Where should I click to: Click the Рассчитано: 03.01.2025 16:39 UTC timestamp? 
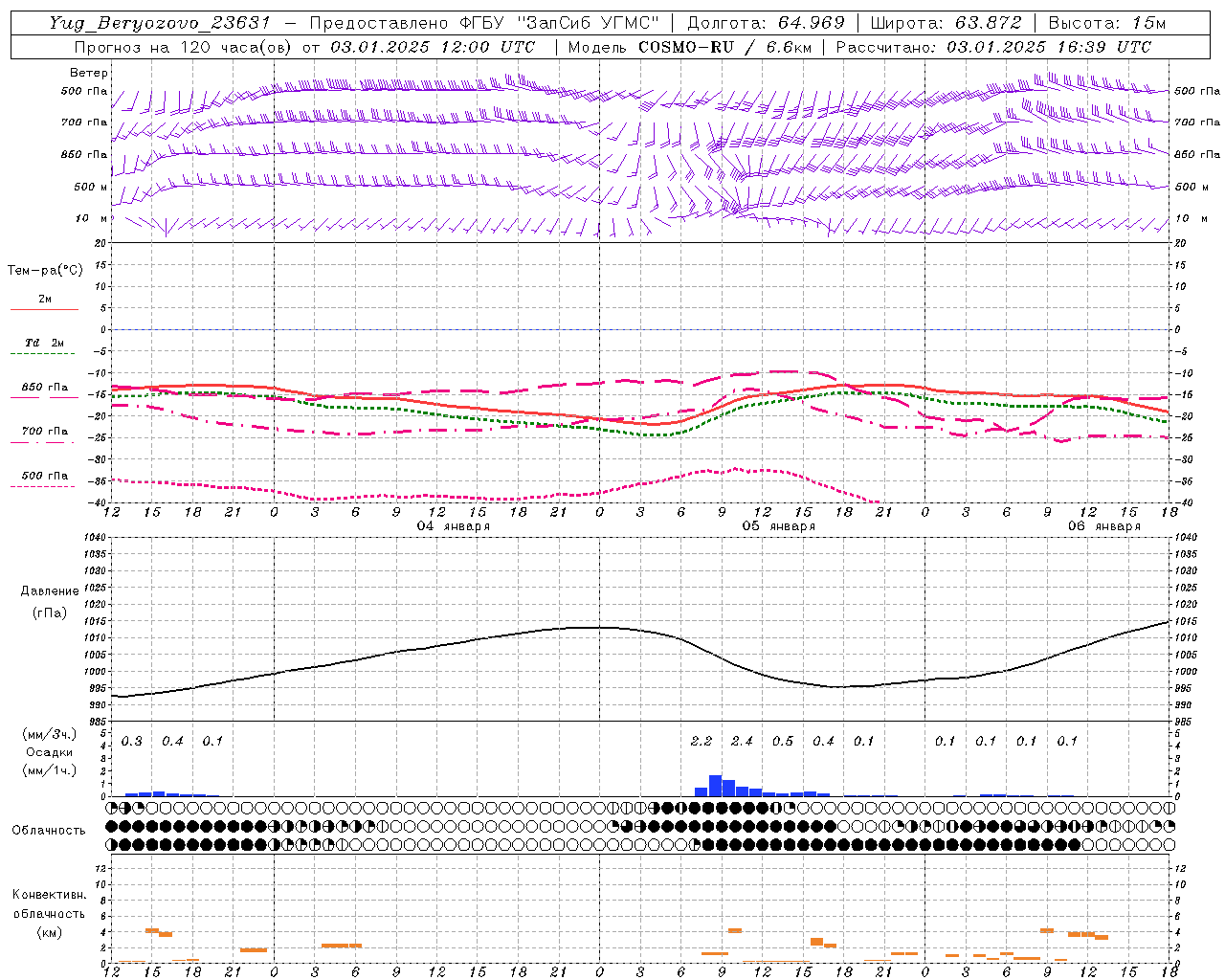(x=993, y=47)
